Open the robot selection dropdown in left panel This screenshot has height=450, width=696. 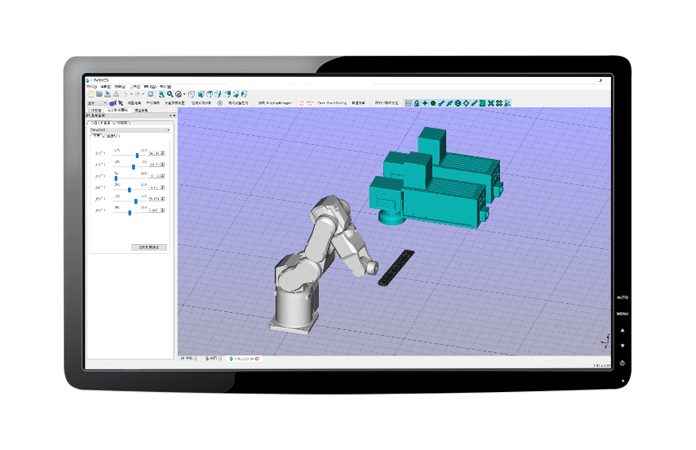click(x=130, y=130)
